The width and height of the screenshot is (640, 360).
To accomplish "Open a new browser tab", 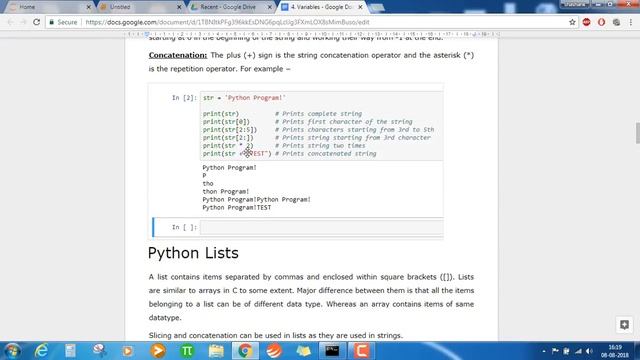I will tap(377, 7).
